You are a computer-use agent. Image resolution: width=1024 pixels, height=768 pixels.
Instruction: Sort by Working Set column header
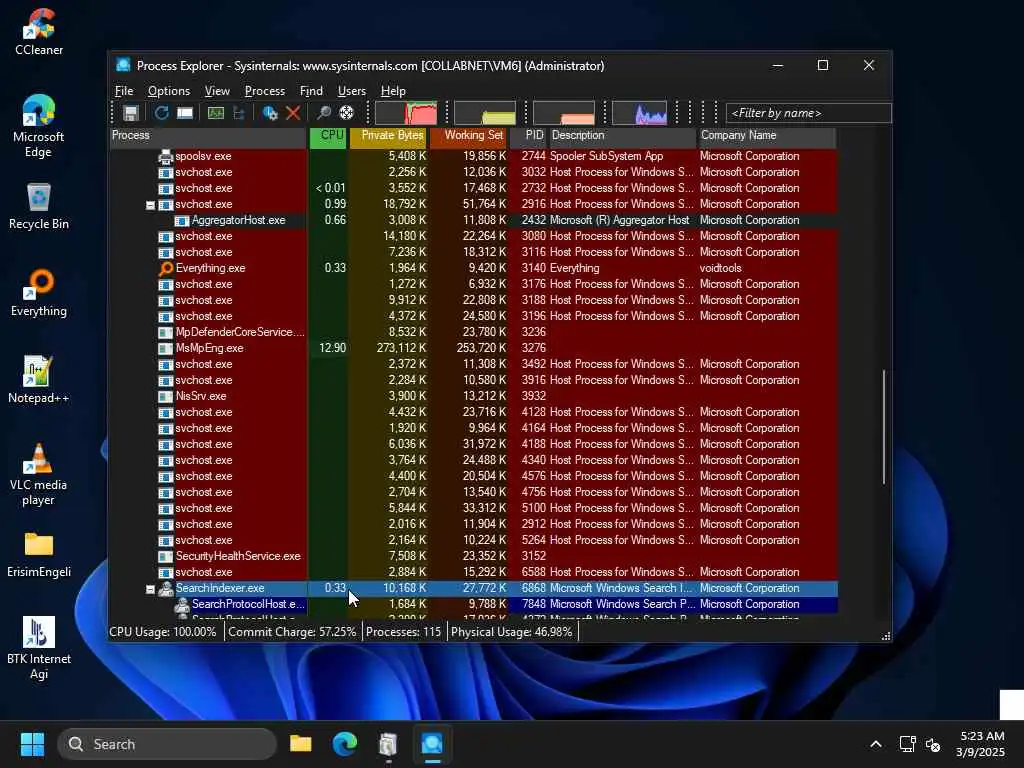tap(468, 136)
